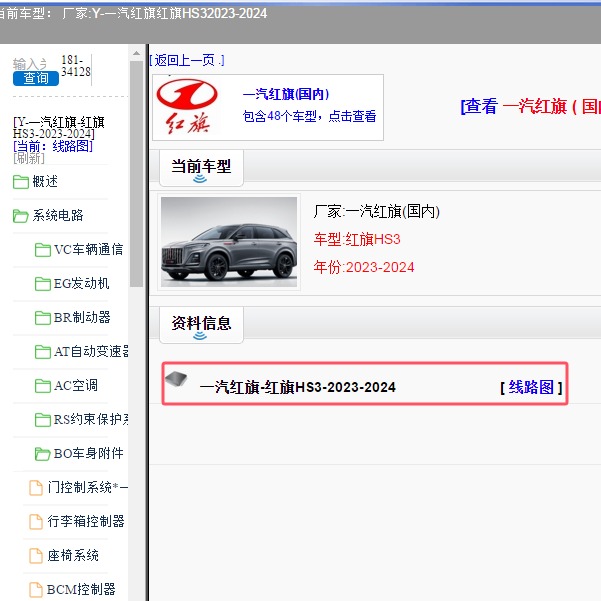The width and height of the screenshot is (601, 601).
Task: Select the BR制动器 tree label
Action: pyautogui.click(x=82, y=317)
